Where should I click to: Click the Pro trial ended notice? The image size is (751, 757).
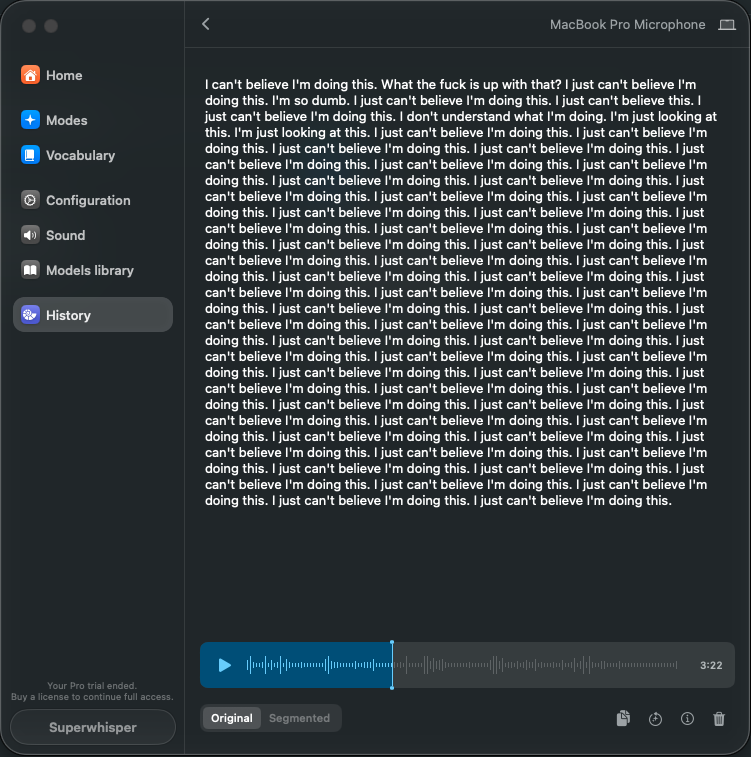[92, 691]
